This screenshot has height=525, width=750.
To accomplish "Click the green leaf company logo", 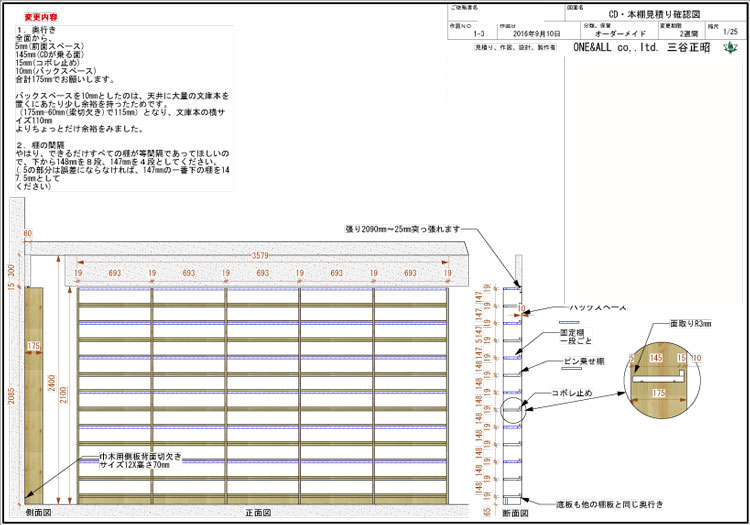I will 730,48.
